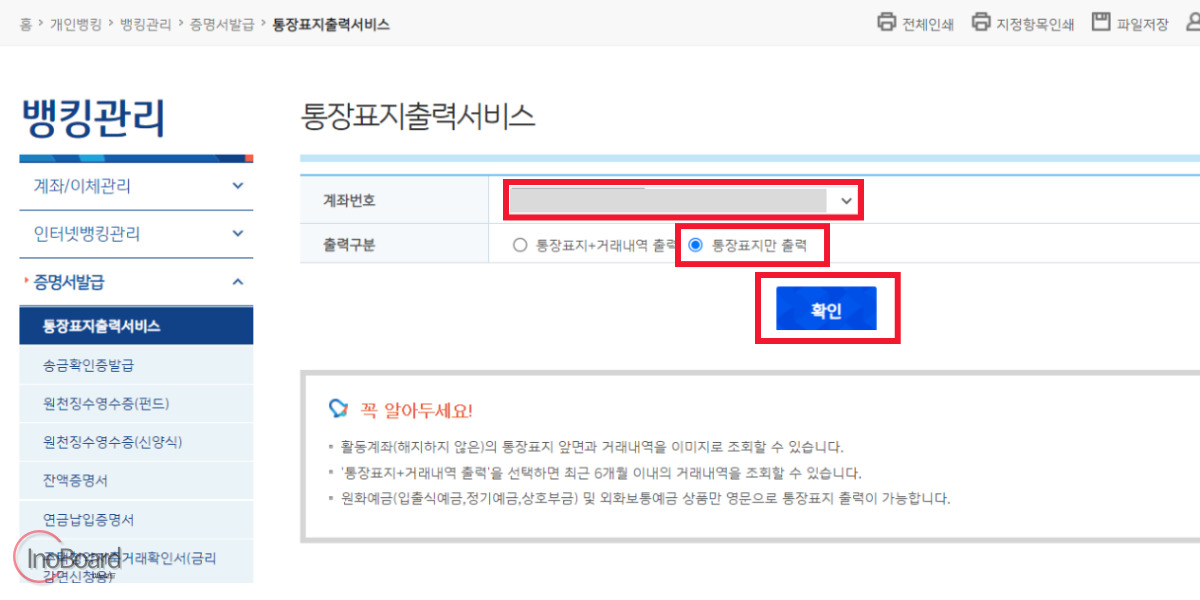The image size is (1200, 600).
Task: Go to 증명서발급 breadcrumb link
Action: click(222, 24)
